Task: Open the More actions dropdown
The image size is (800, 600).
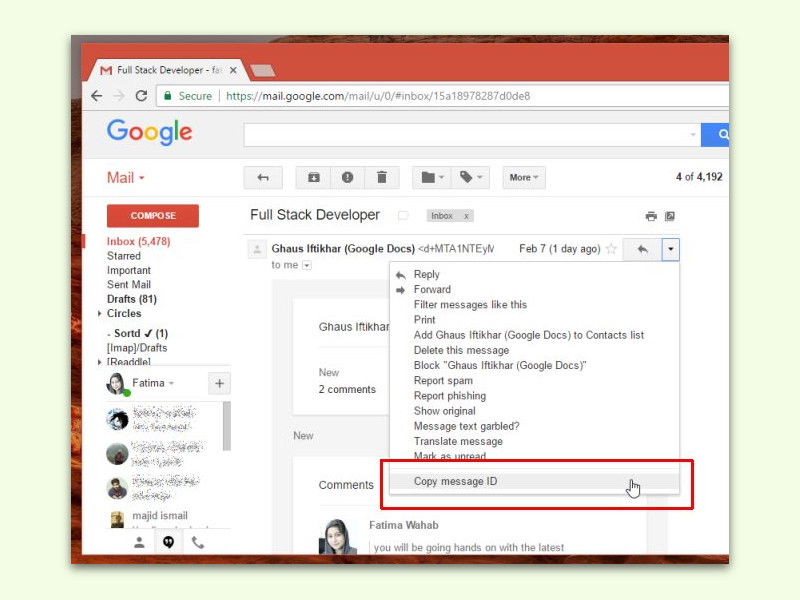Action: coord(523,178)
